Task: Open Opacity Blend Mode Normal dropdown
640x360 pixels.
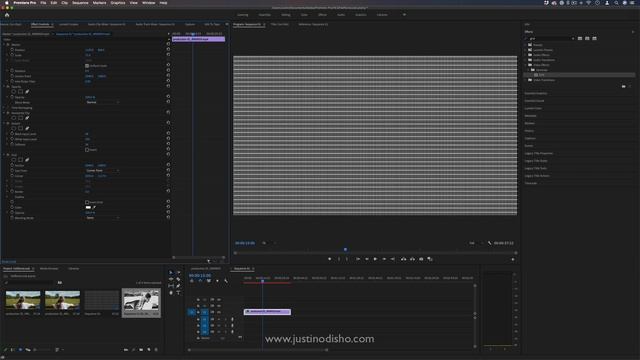Action: coord(102,102)
